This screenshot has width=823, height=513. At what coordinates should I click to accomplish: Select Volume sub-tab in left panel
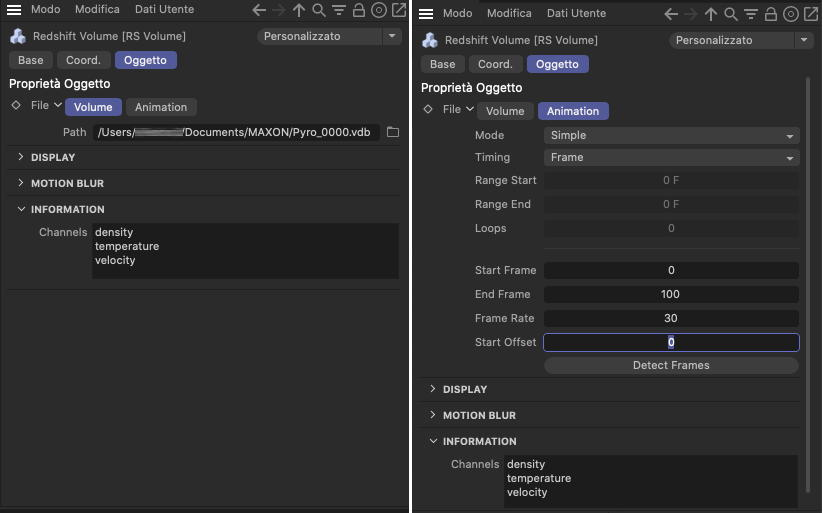click(93, 107)
